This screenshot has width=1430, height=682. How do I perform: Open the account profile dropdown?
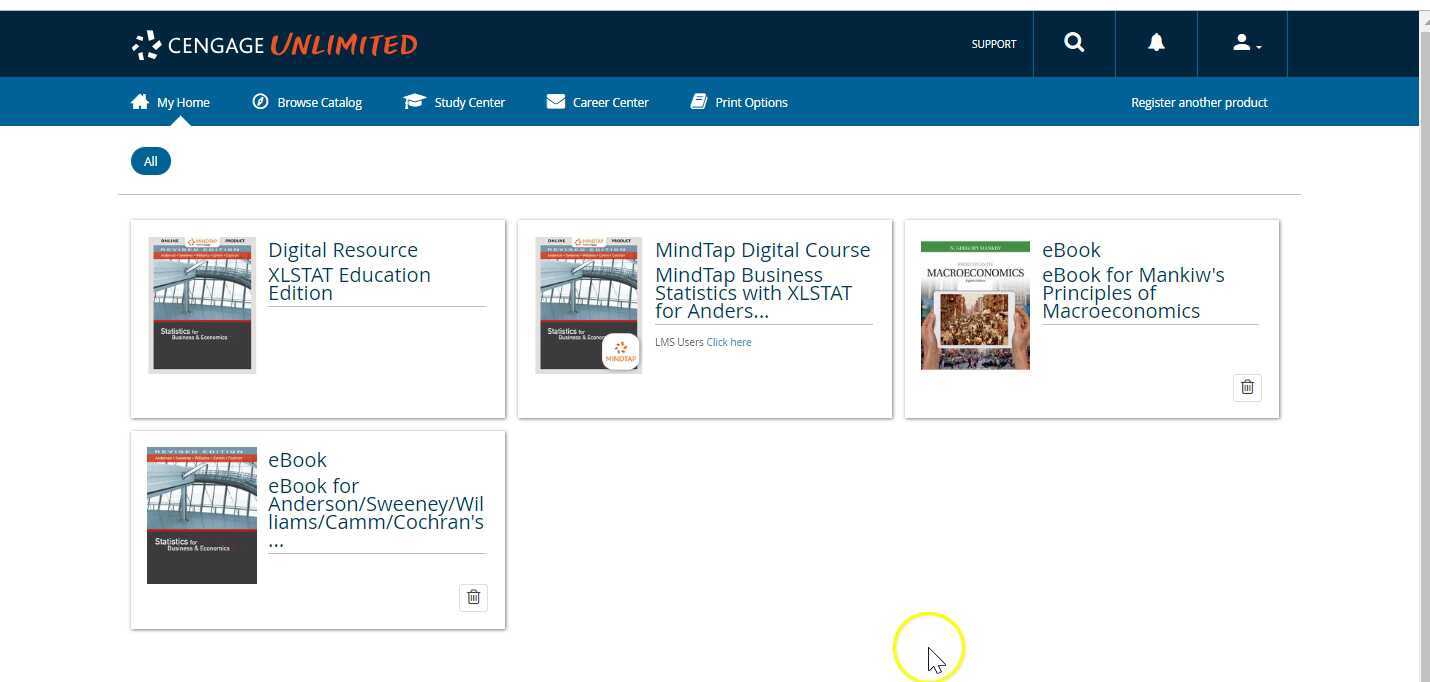[1243, 43]
